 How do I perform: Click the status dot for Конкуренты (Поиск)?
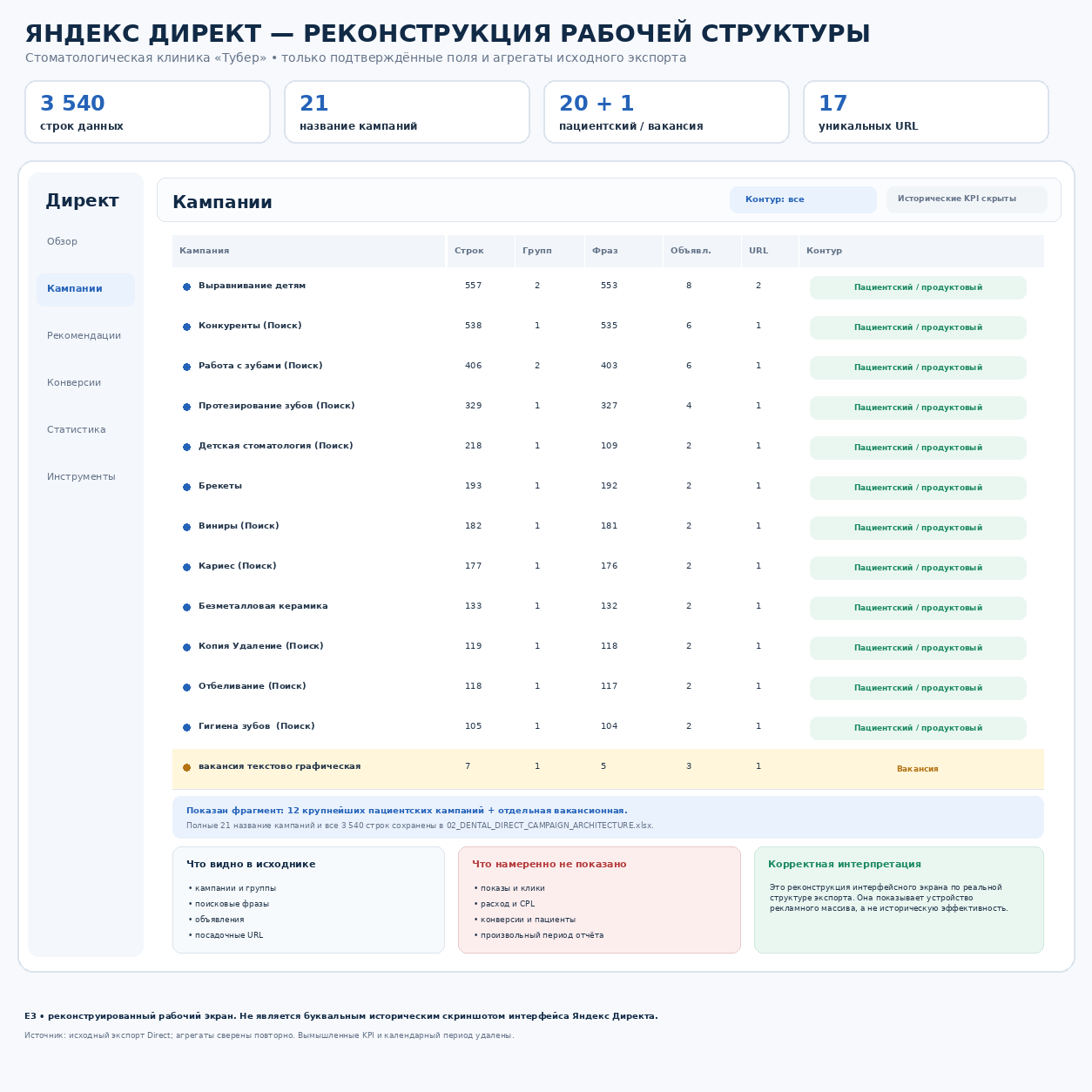(186, 327)
